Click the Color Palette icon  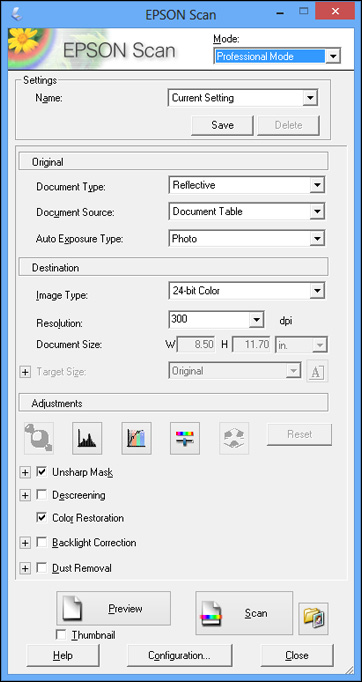click(234, 438)
